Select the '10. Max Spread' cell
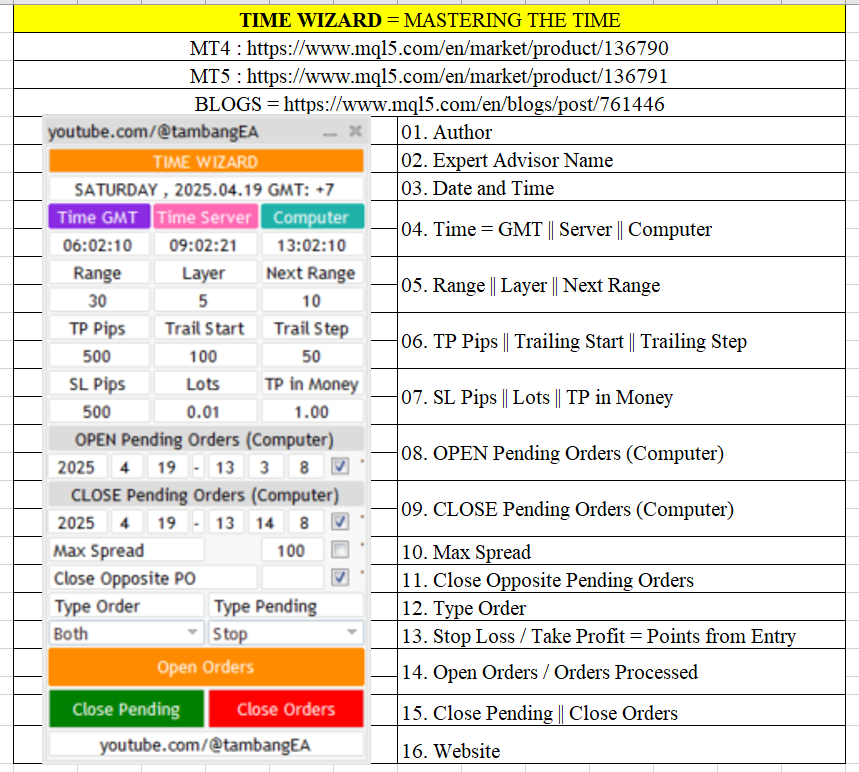The width and height of the screenshot is (859, 772). 621,551
